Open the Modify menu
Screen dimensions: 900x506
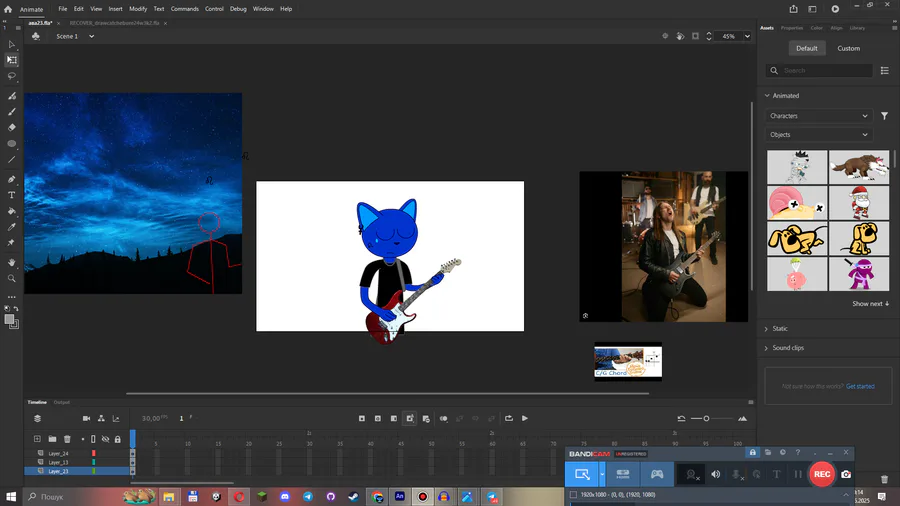pos(138,9)
